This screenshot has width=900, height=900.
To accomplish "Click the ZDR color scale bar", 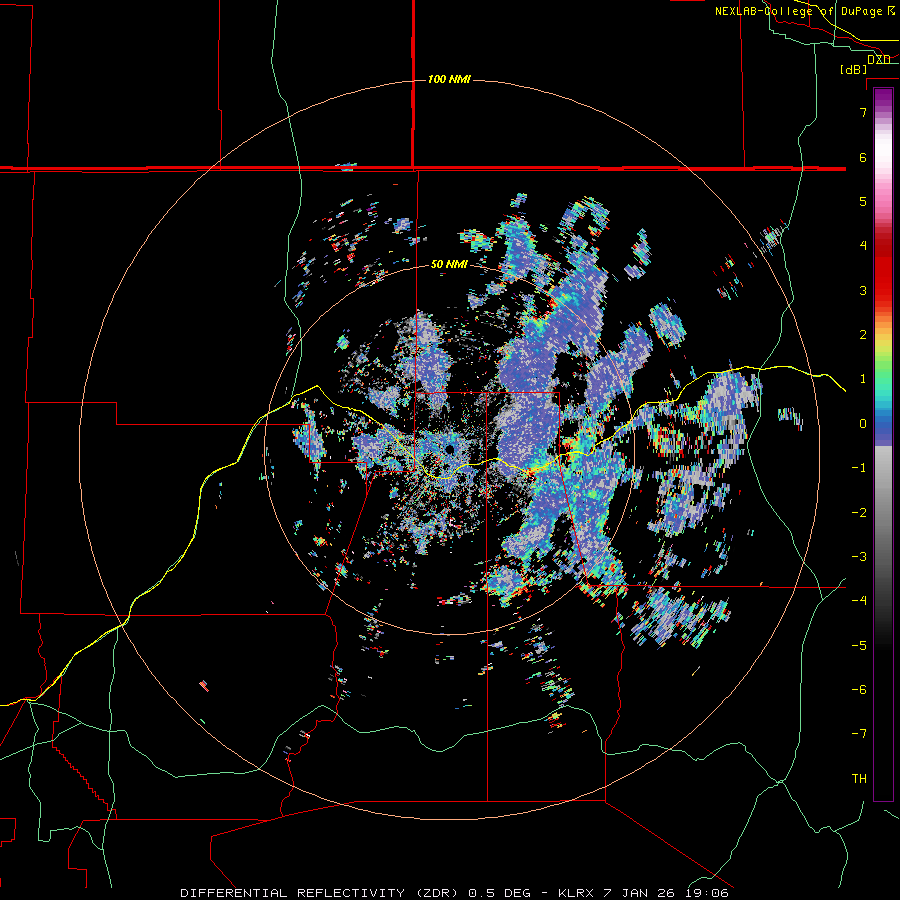I will click(883, 444).
